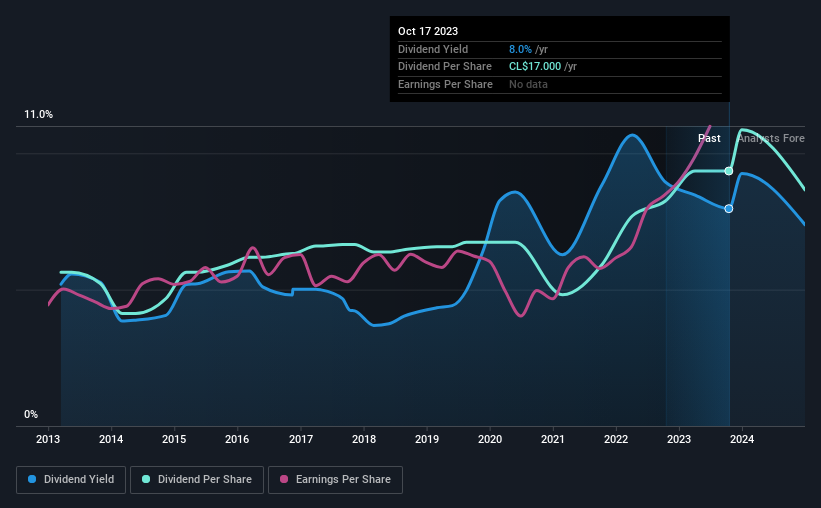Viewport: 821px width, 508px height.
Task: Click the 'Analysts Fore' forecast label
Action: point(771,138)
